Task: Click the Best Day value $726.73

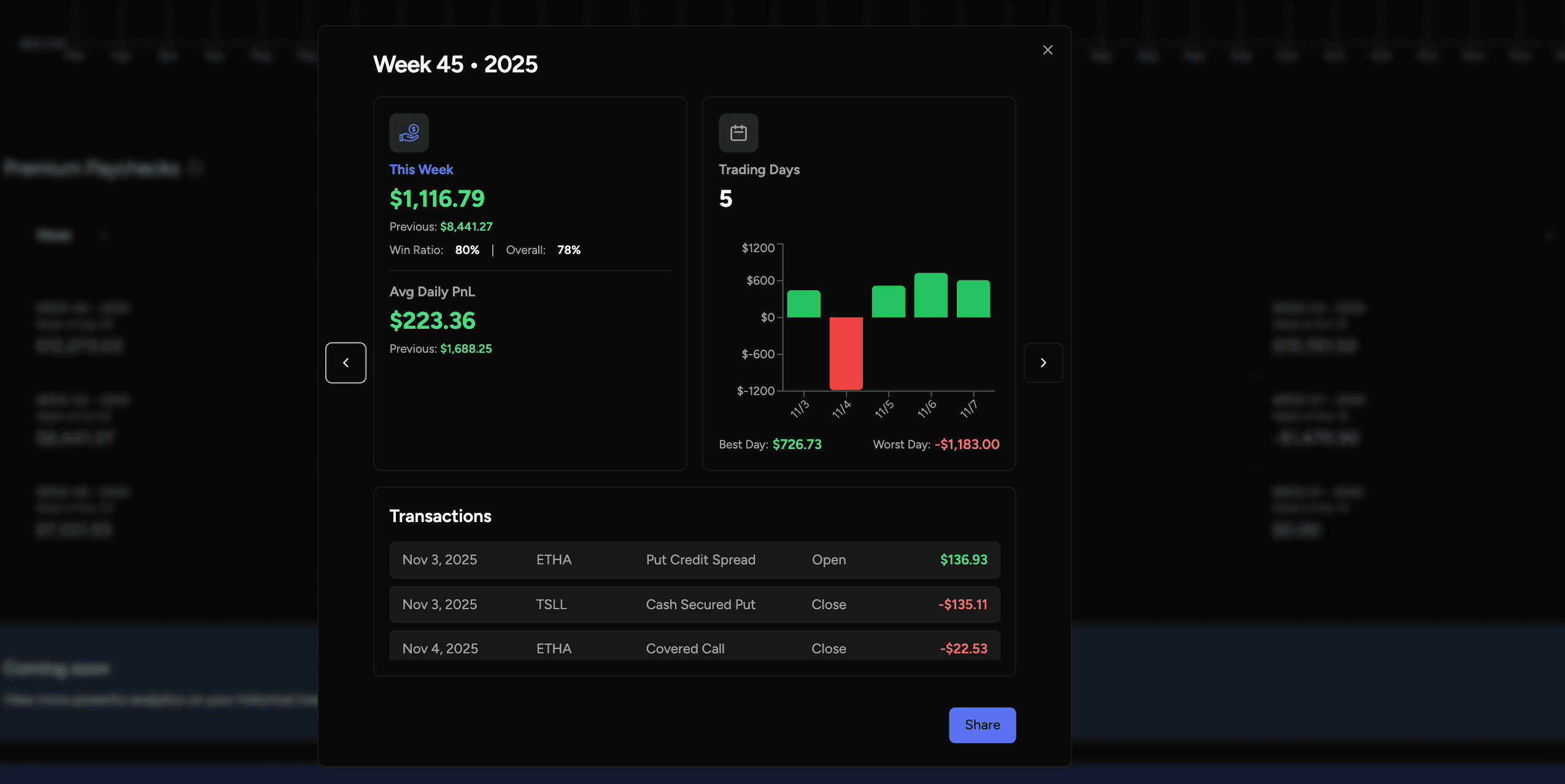Action: [x=797, y=444]
